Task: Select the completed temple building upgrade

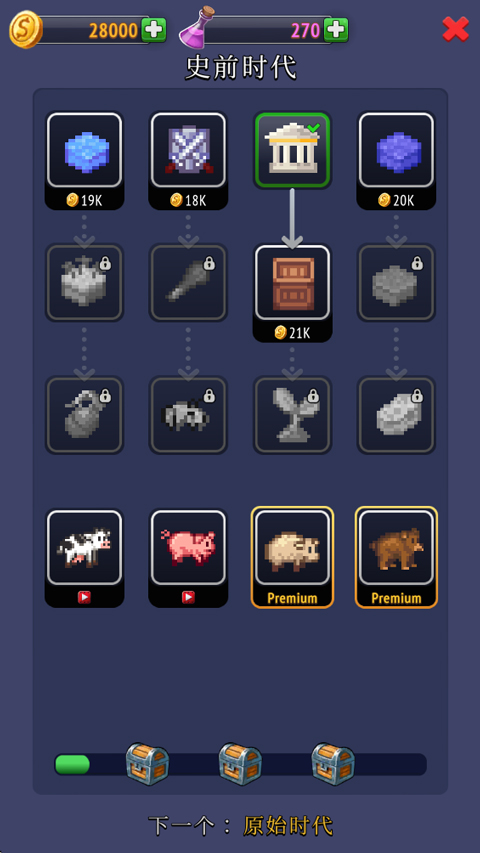Action: [292, 150]
